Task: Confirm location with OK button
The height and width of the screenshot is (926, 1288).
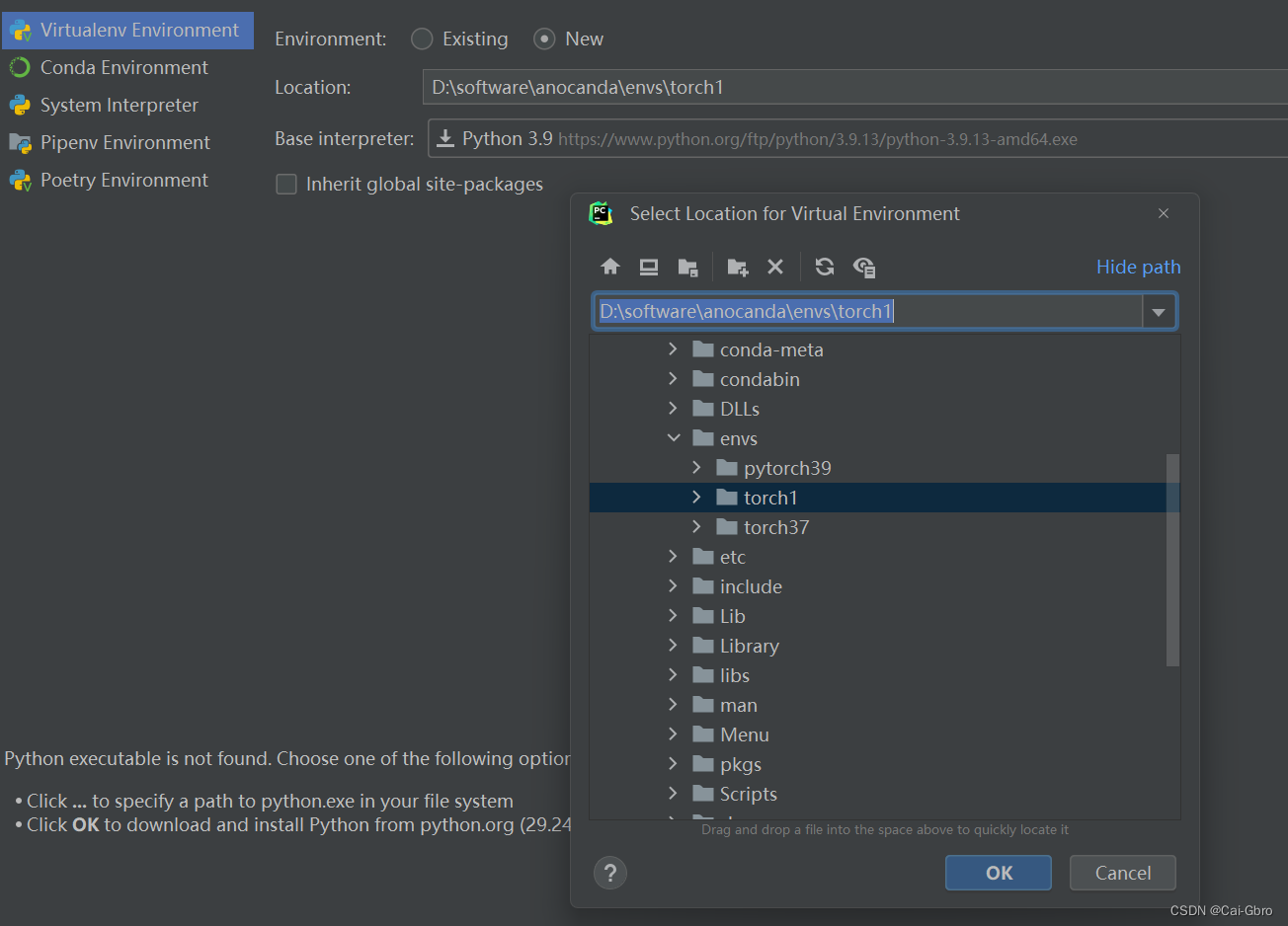Action: [999, 873]
